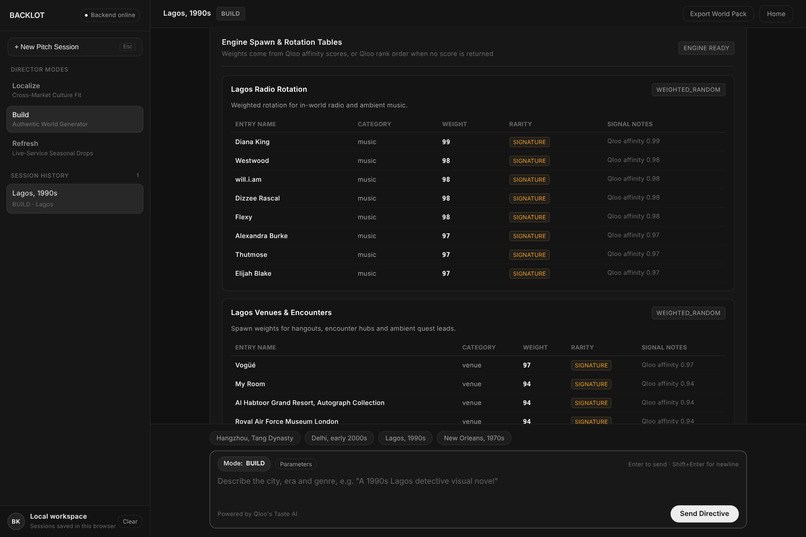Clear the local workspace sessions
This screenshot has width=806, height=537.
[x=130, y=522]
